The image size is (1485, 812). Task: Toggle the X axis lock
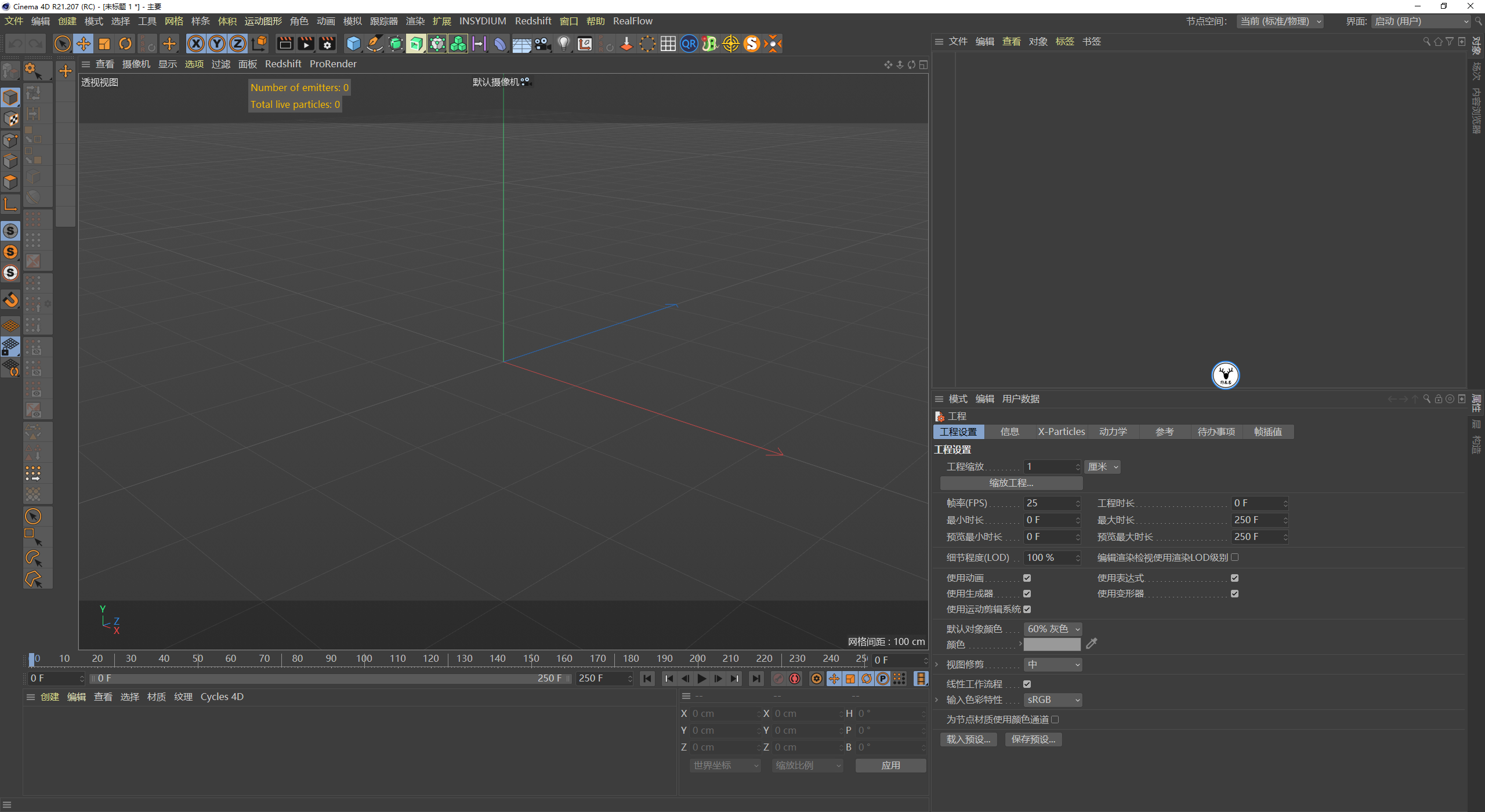[x=196, y=43]
